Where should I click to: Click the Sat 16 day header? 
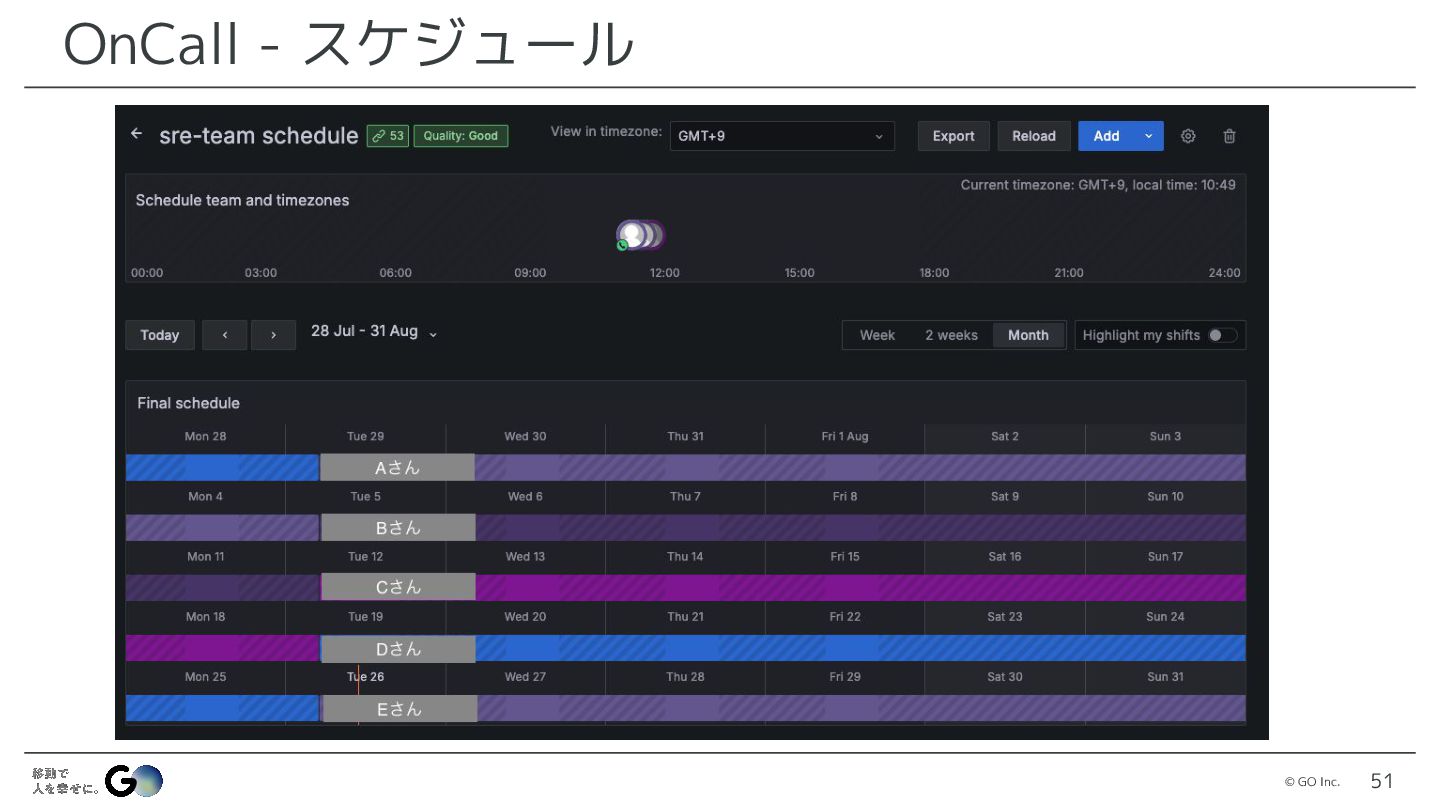click(x=1005, y=557)
